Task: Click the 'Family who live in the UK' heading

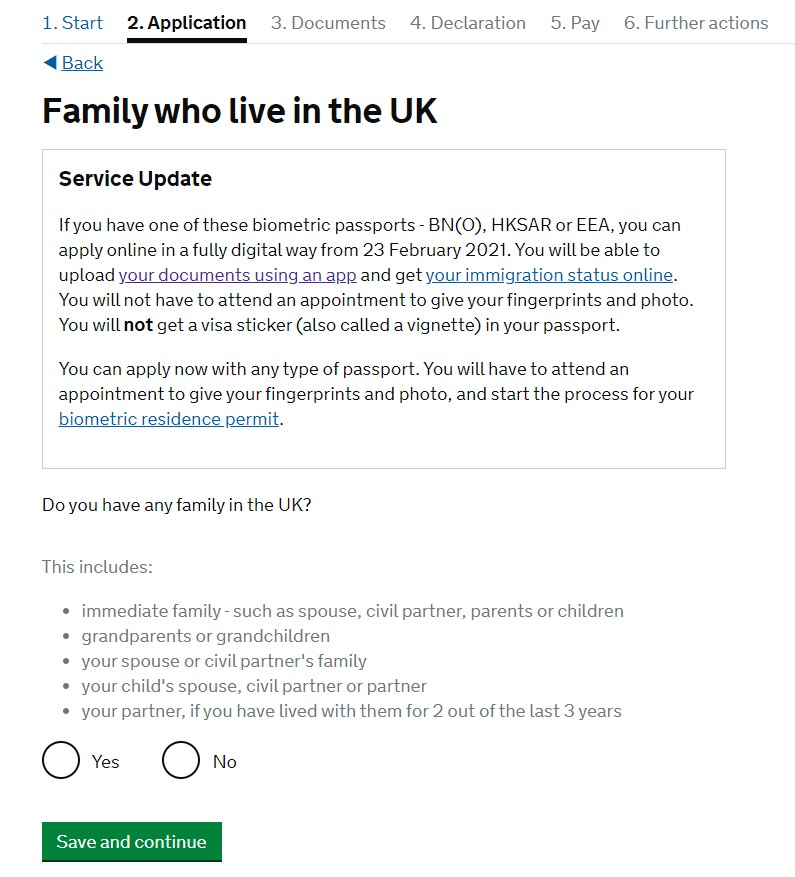Action: 240,111
